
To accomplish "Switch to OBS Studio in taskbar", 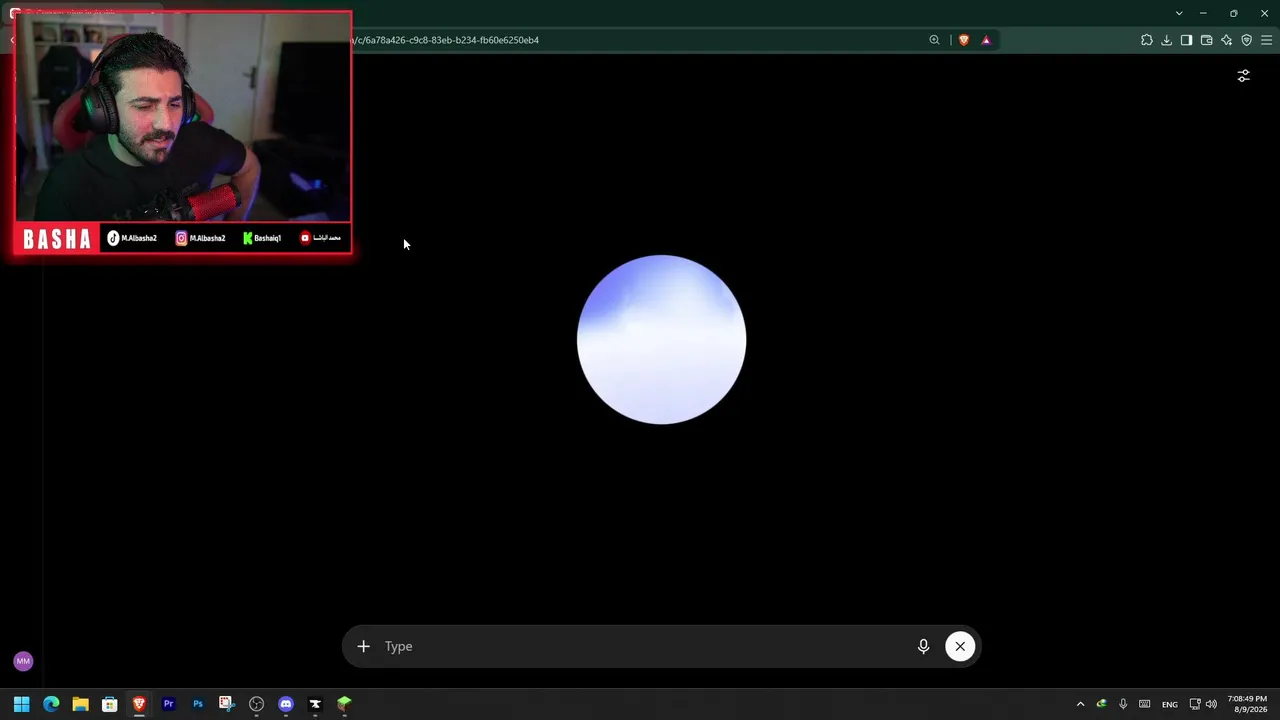I will [x=256, y=704].
